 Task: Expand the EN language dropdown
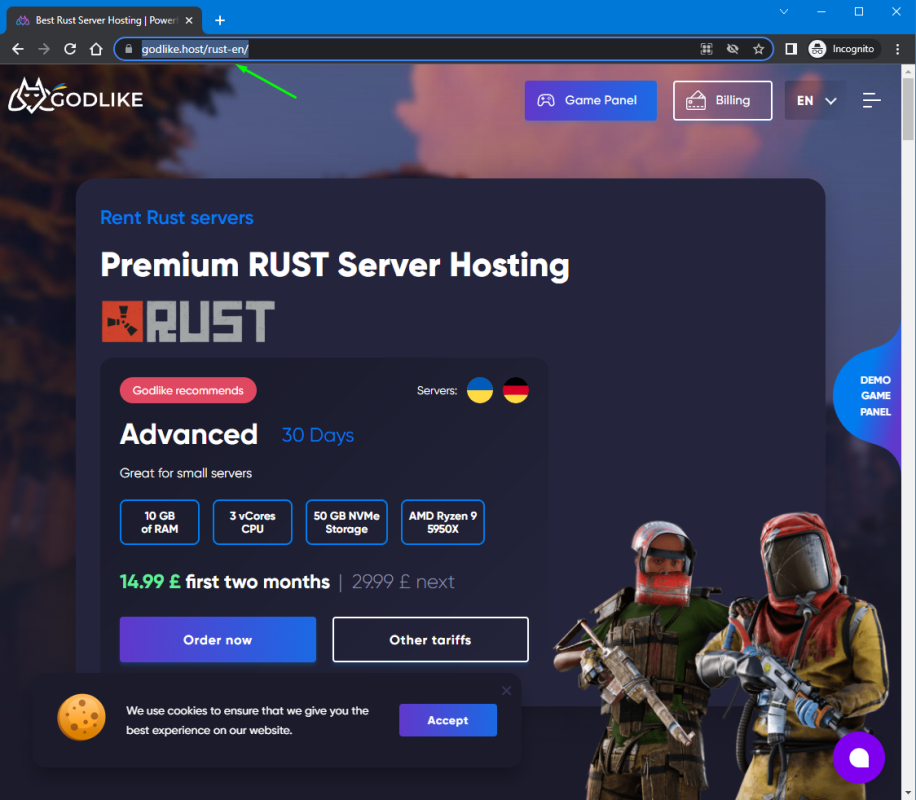816,101
